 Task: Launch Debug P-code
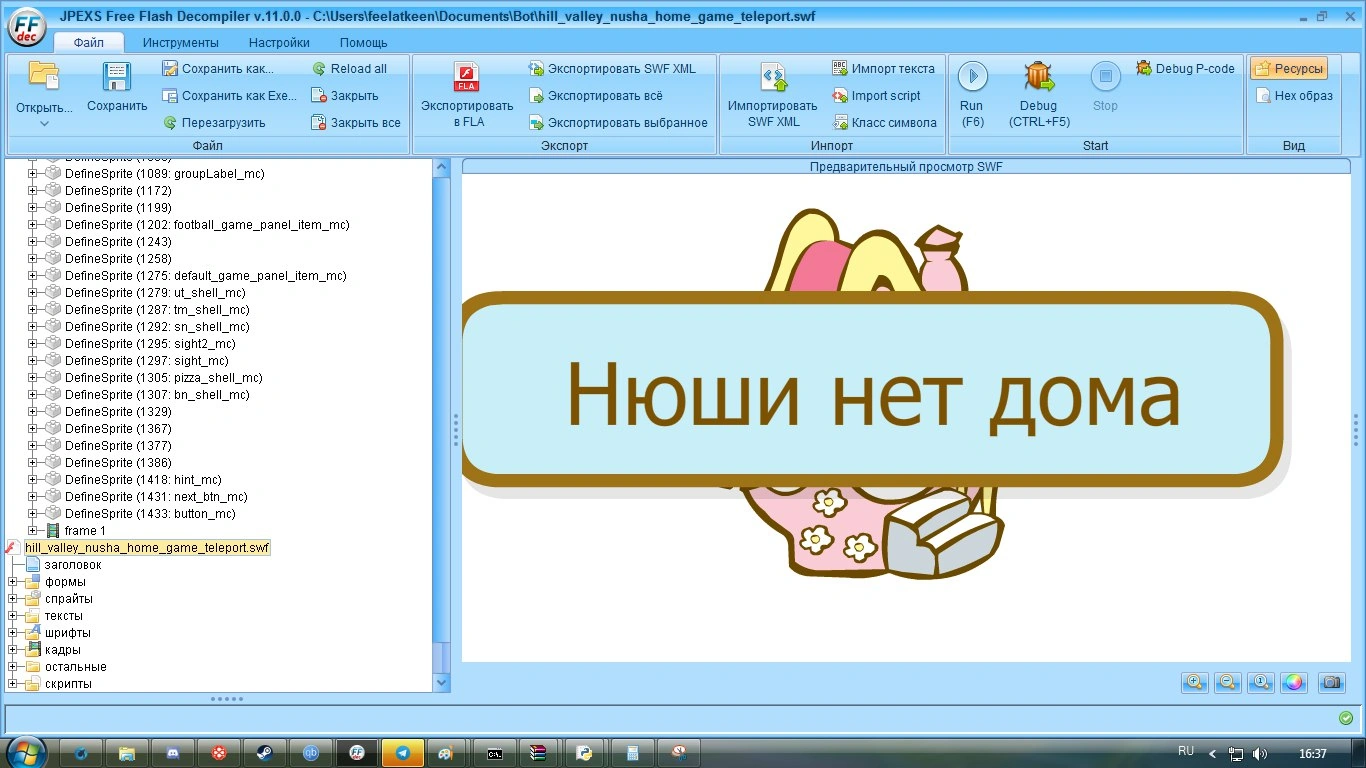coord(1185,69)
